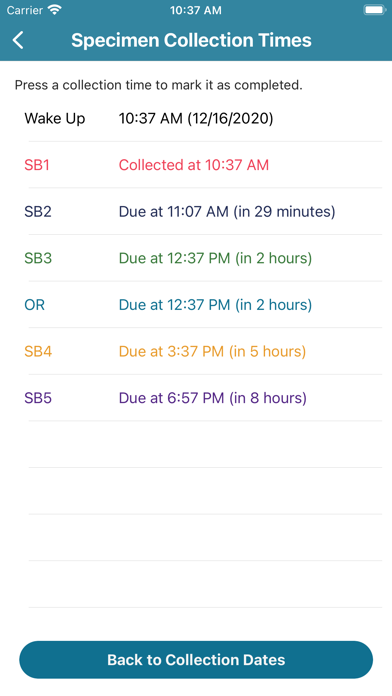Mark SB2 collection as completed

point(196,211)
